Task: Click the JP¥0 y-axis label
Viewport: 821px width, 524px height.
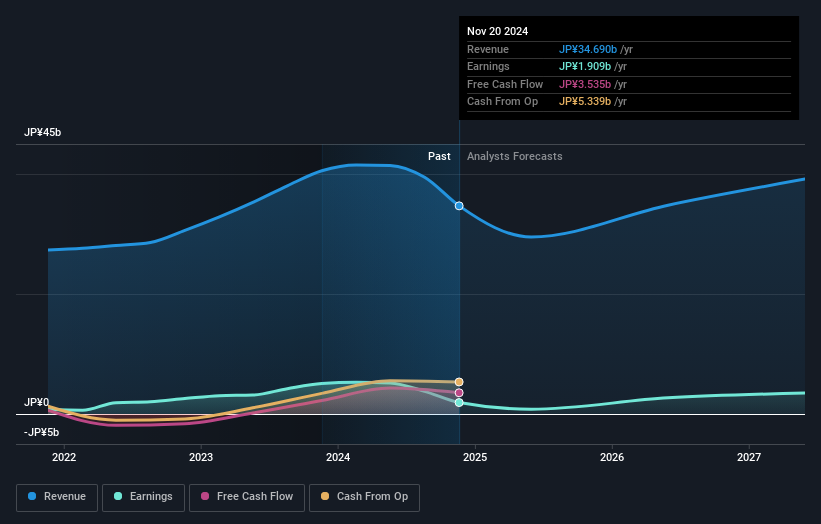Action: click(x=36, y=402)
